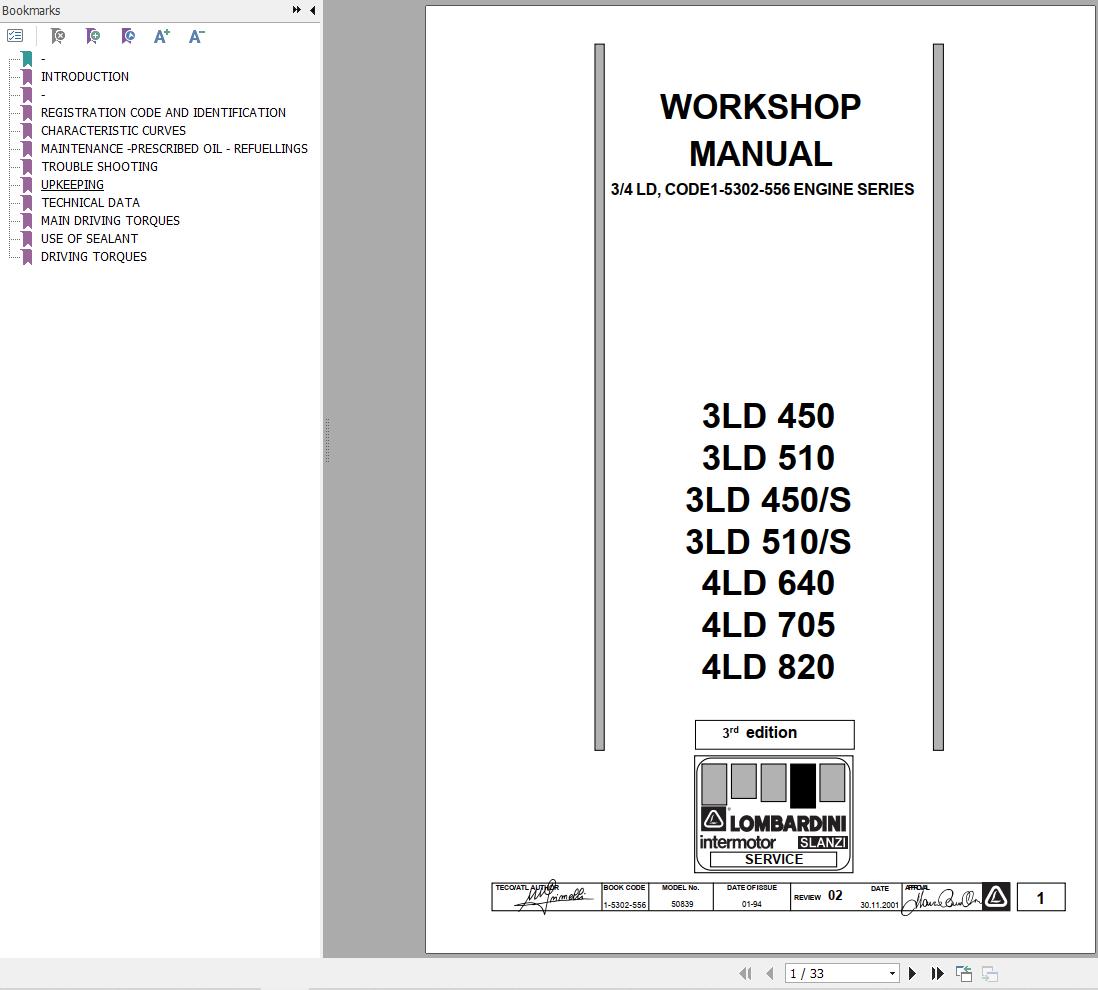Click the next view arrow icon
Viewport: 1098px width, 990px height.
pos(989,972)
